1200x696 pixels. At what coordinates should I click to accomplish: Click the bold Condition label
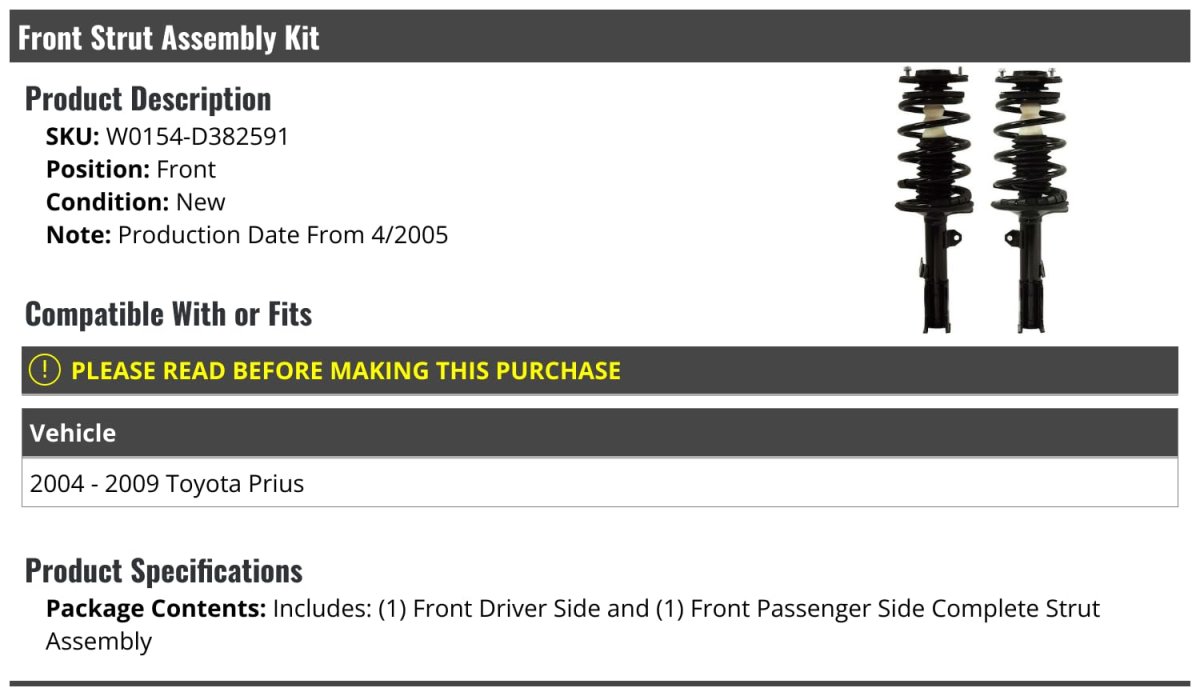[108, 202]
